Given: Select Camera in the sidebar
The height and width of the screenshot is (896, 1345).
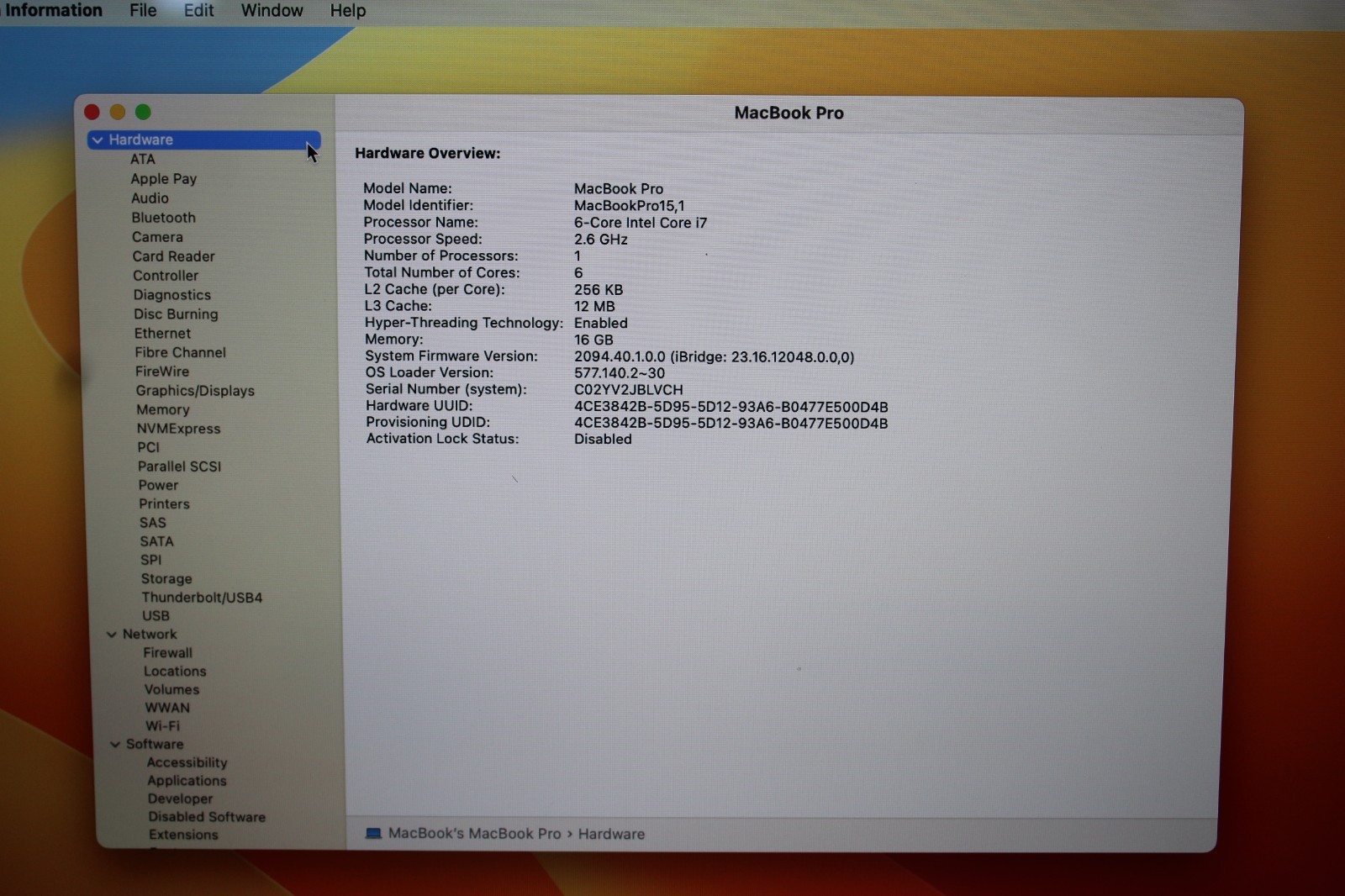Looking at the screenshot, I should point(157,237).
